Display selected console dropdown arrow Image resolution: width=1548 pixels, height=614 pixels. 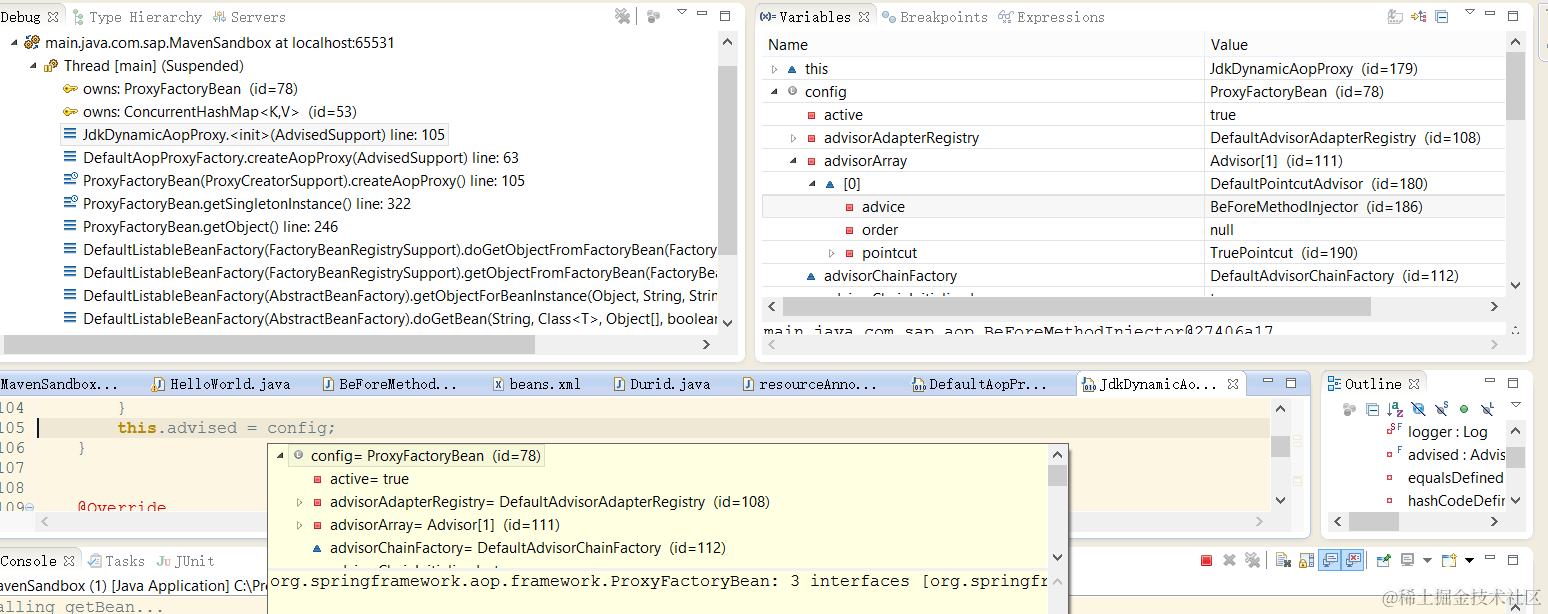[x=1427, y=561]
